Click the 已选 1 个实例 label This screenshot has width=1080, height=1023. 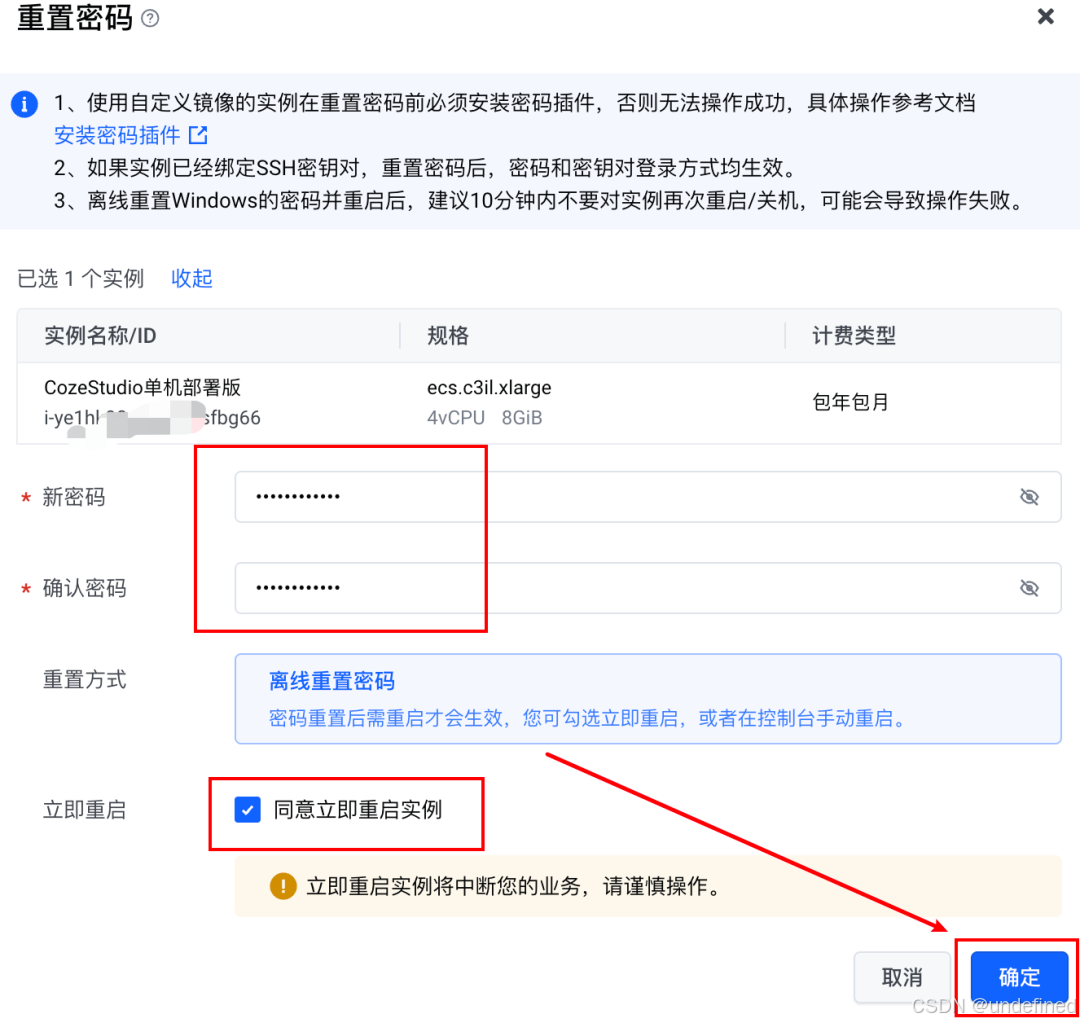81,278
